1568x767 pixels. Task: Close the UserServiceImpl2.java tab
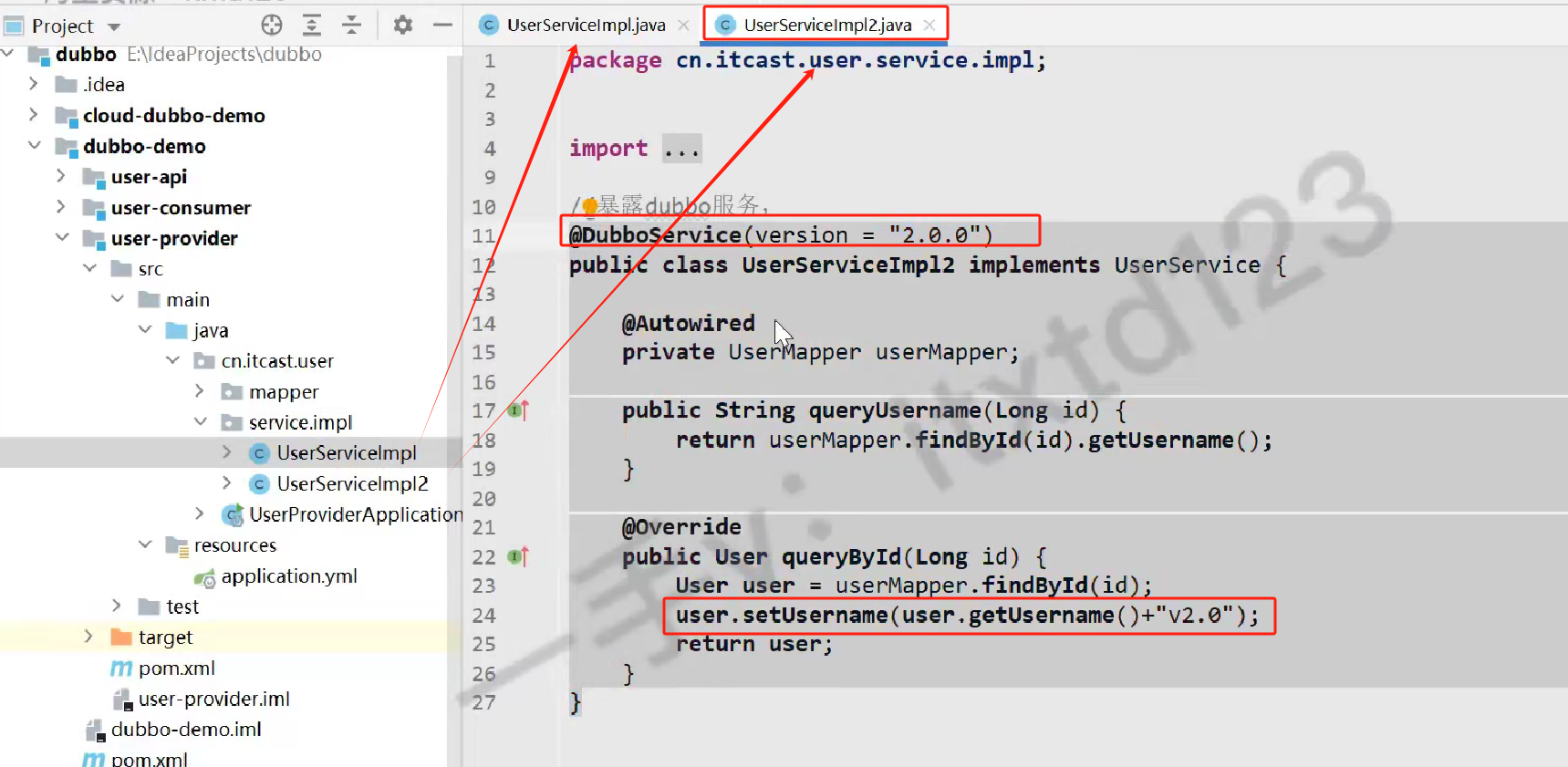pos(929,26)
